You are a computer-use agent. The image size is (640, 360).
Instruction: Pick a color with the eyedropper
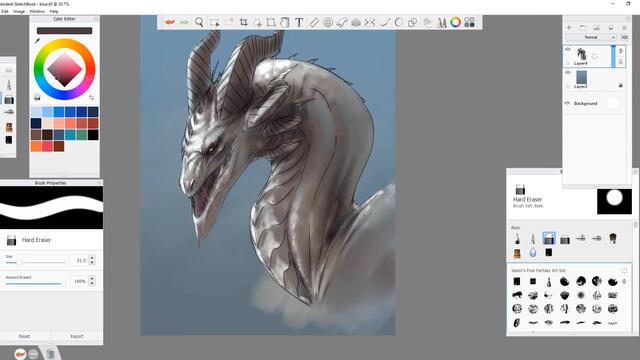(37, 40)
